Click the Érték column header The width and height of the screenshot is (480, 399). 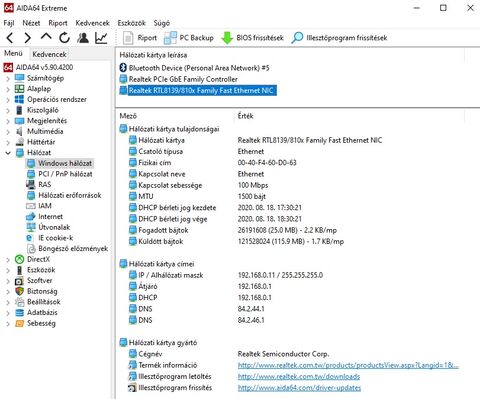click(x=246, y=116)
